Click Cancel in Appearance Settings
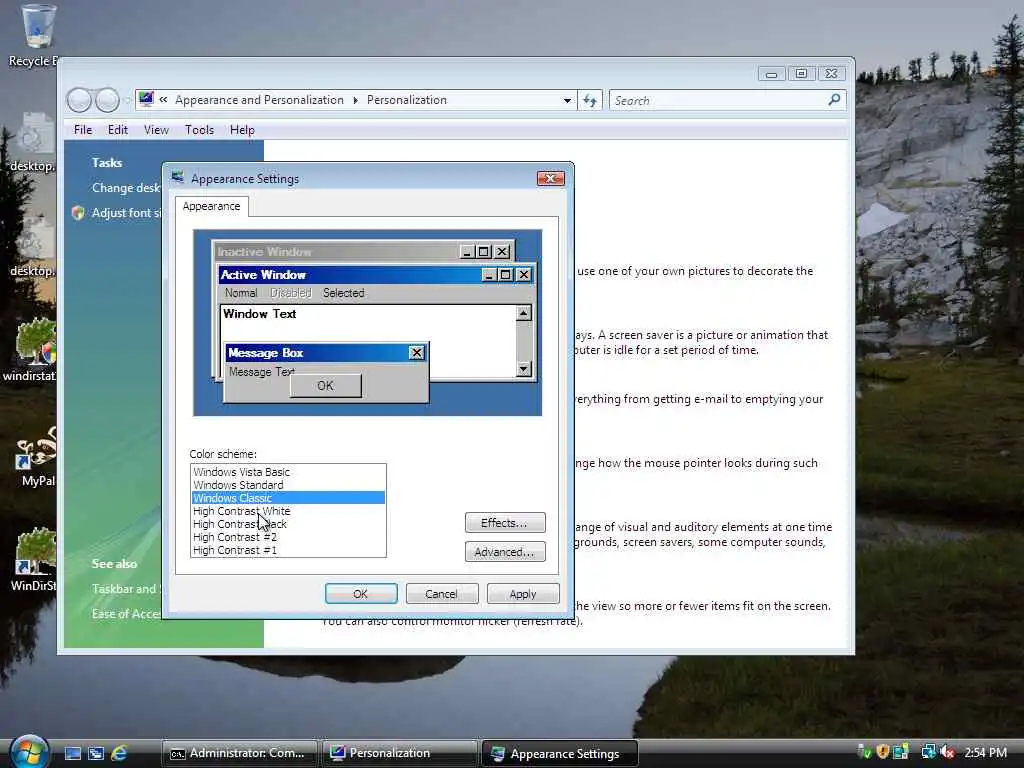Screen dimensions: 1024x768 (x=441, y=594)
